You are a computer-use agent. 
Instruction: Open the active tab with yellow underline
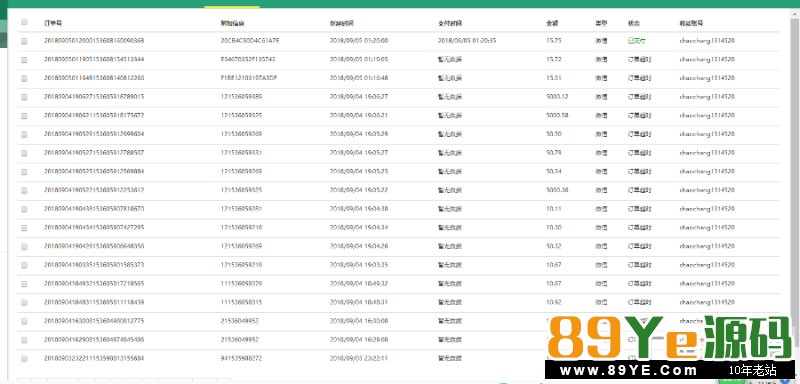pyautogui.click(x=232, y=4)
